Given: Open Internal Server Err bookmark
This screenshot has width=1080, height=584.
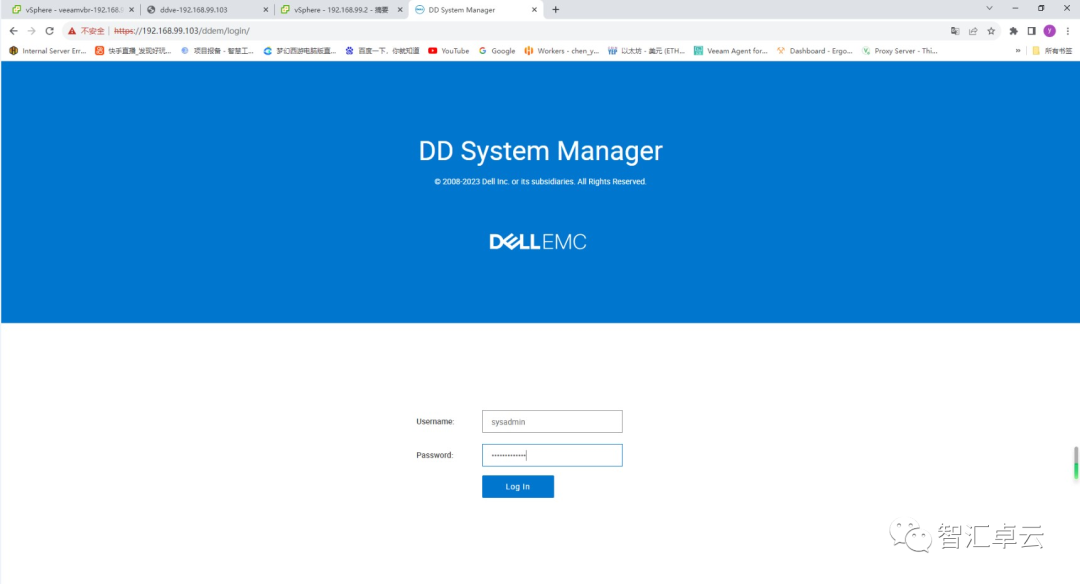Looking at the screenshot, I should pyautogui.click(x=48, y=51).
